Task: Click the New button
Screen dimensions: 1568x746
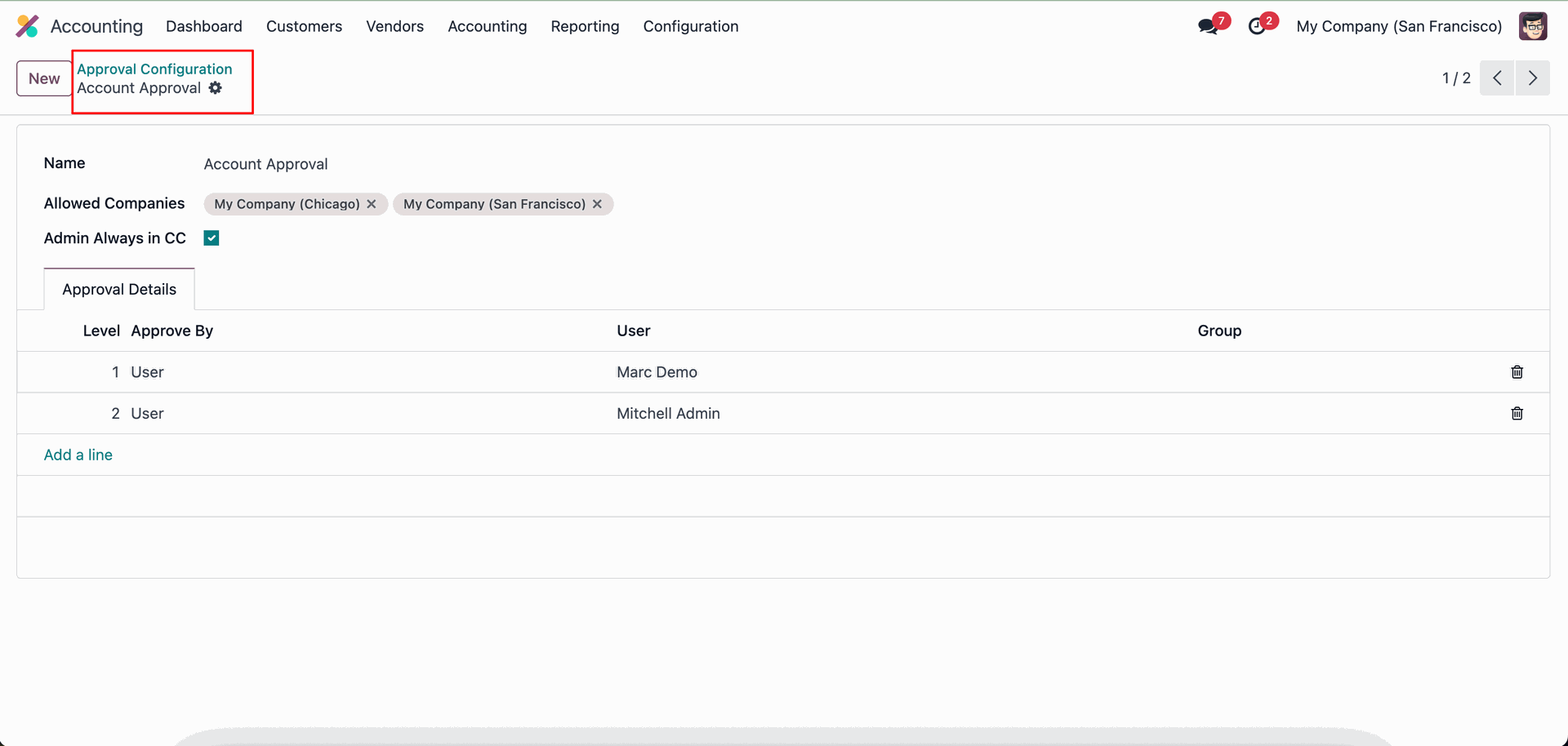Action: pyautogui.click(x=44, y=78)
